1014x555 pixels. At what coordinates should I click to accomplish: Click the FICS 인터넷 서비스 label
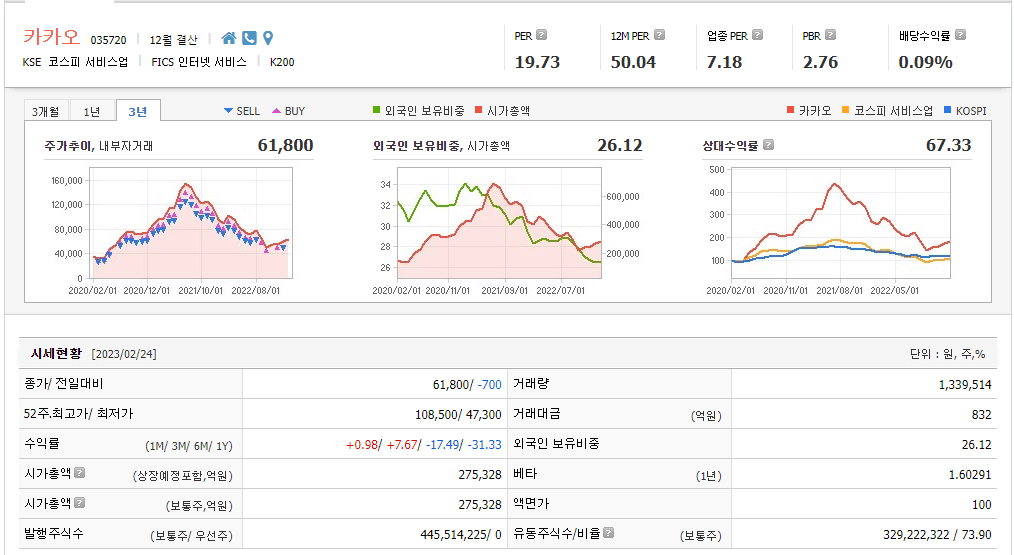[x=199, y=62]
